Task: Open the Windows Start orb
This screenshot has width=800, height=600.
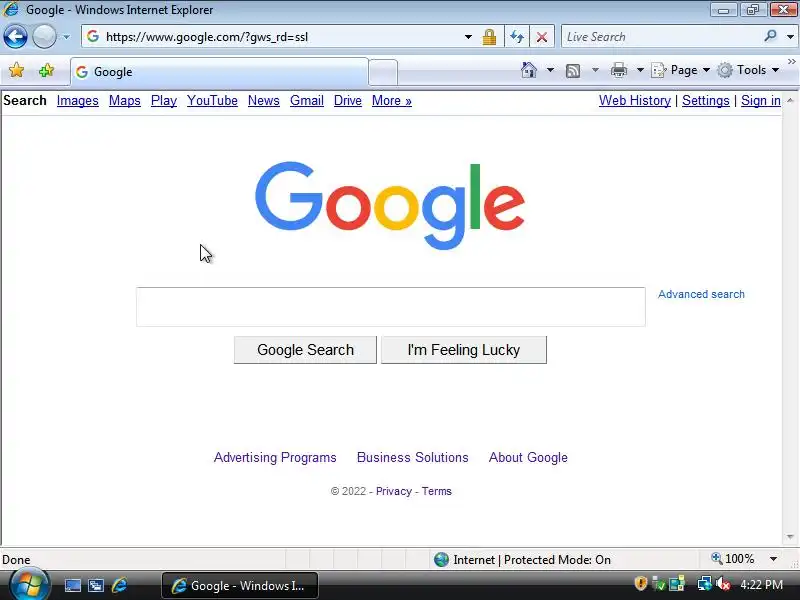Action: (30, 585)
